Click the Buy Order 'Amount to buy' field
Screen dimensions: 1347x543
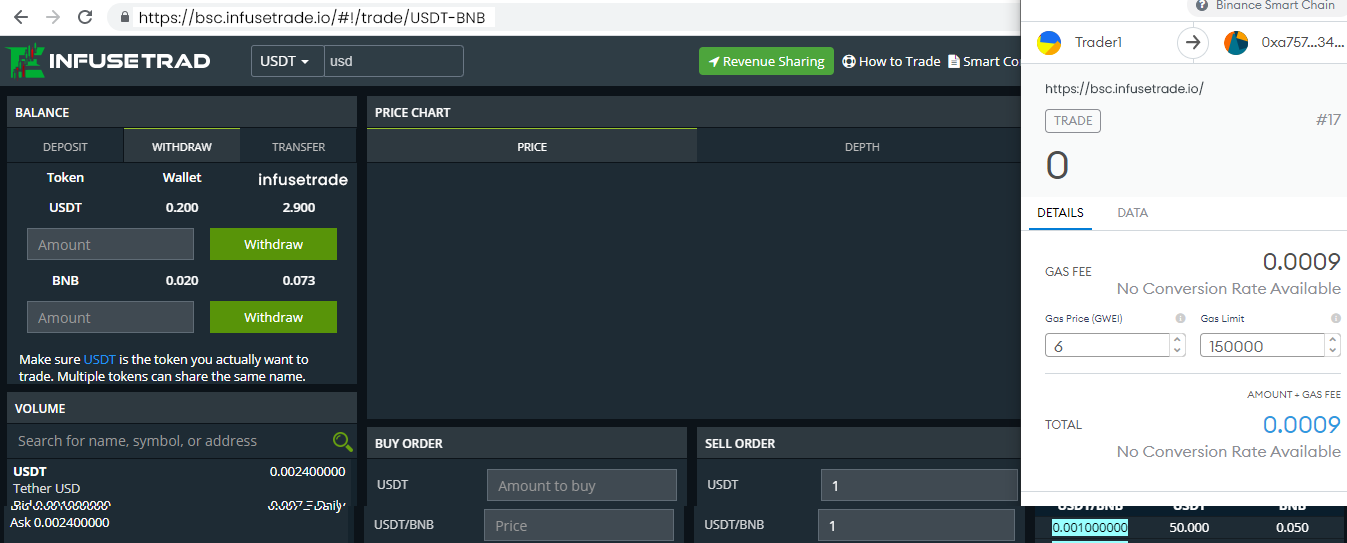(x=581, y=485)
